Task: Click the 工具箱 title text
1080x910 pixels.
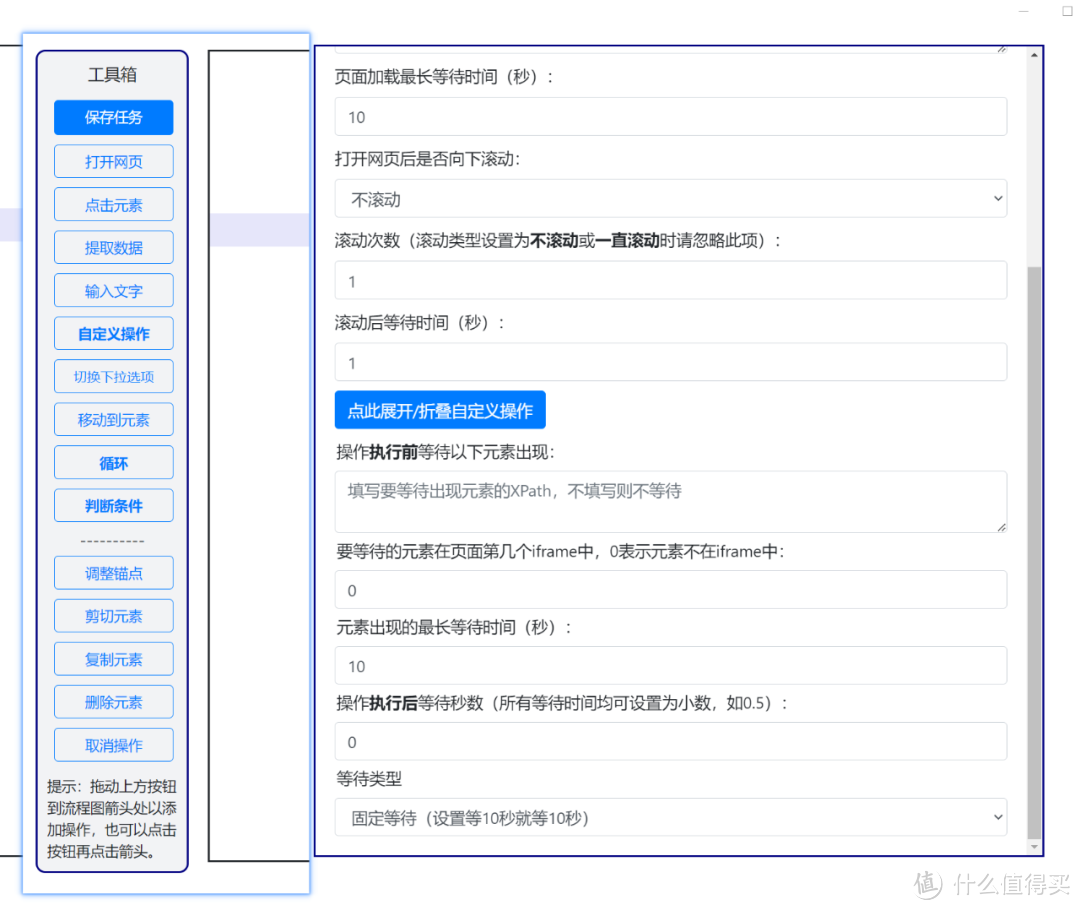Action: point(112,74)
